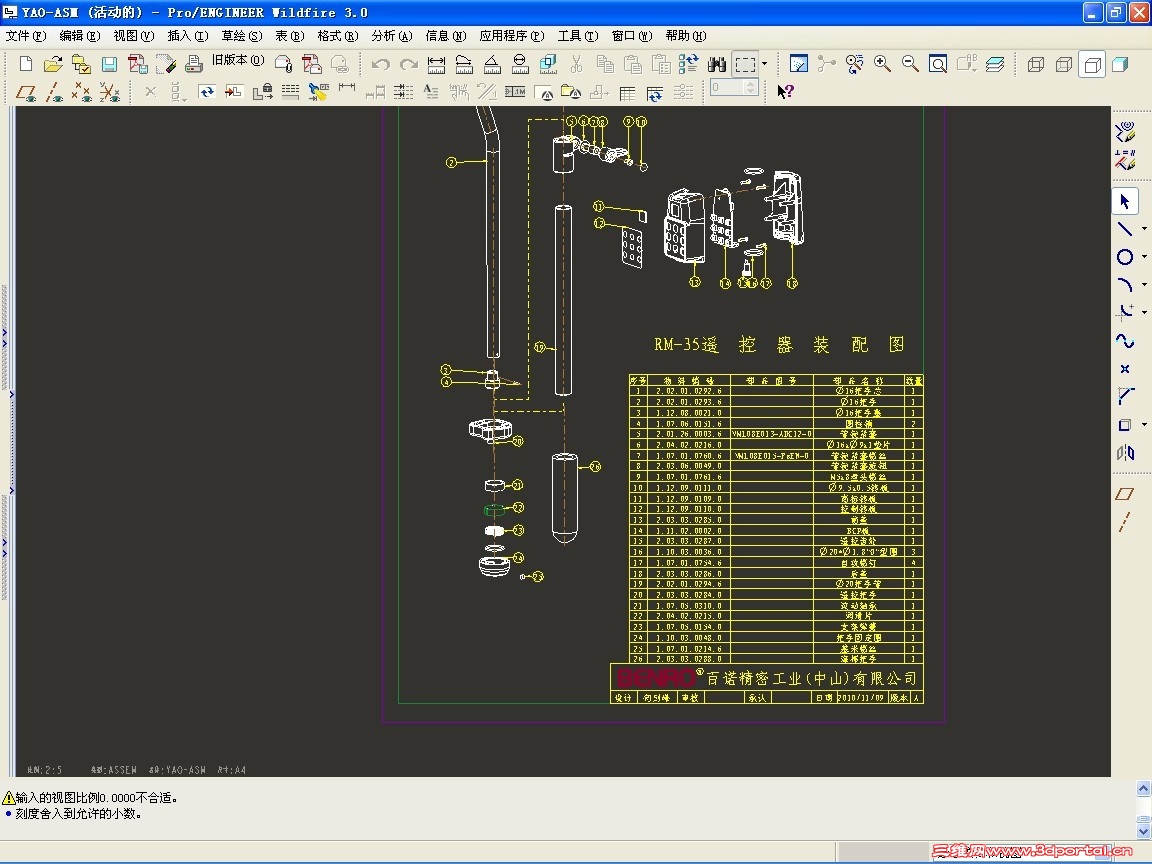The image size is (1152, 864).
Task: Toggle datum plane display
Action: point(26,92)
